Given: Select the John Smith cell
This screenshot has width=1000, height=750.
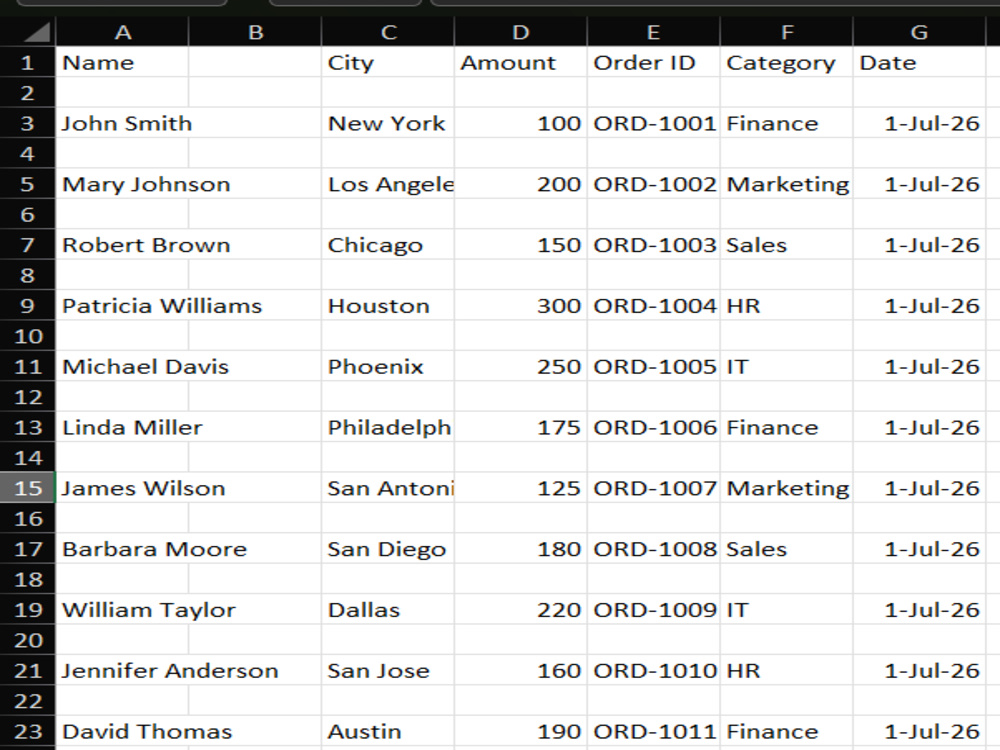Looking at the screenshot, I should (x=122, y=122).
